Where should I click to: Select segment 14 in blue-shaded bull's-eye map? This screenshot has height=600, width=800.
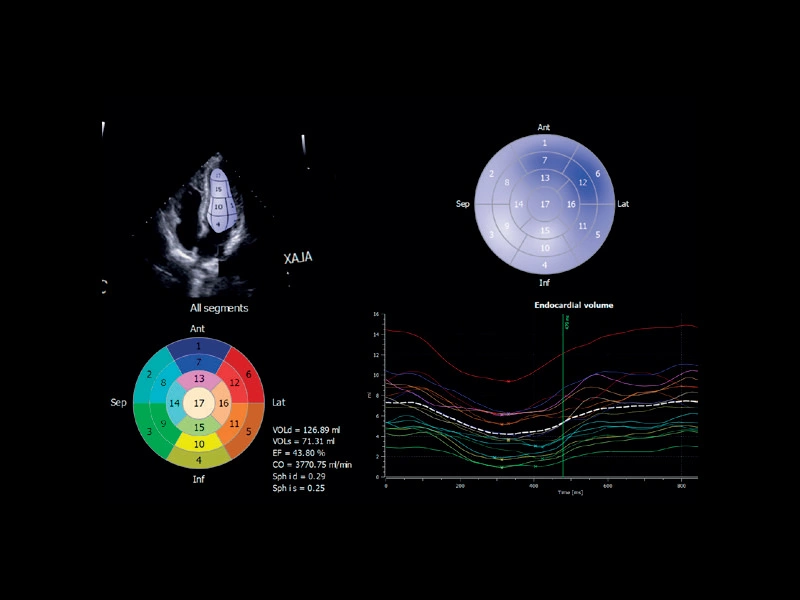(518, 203)
